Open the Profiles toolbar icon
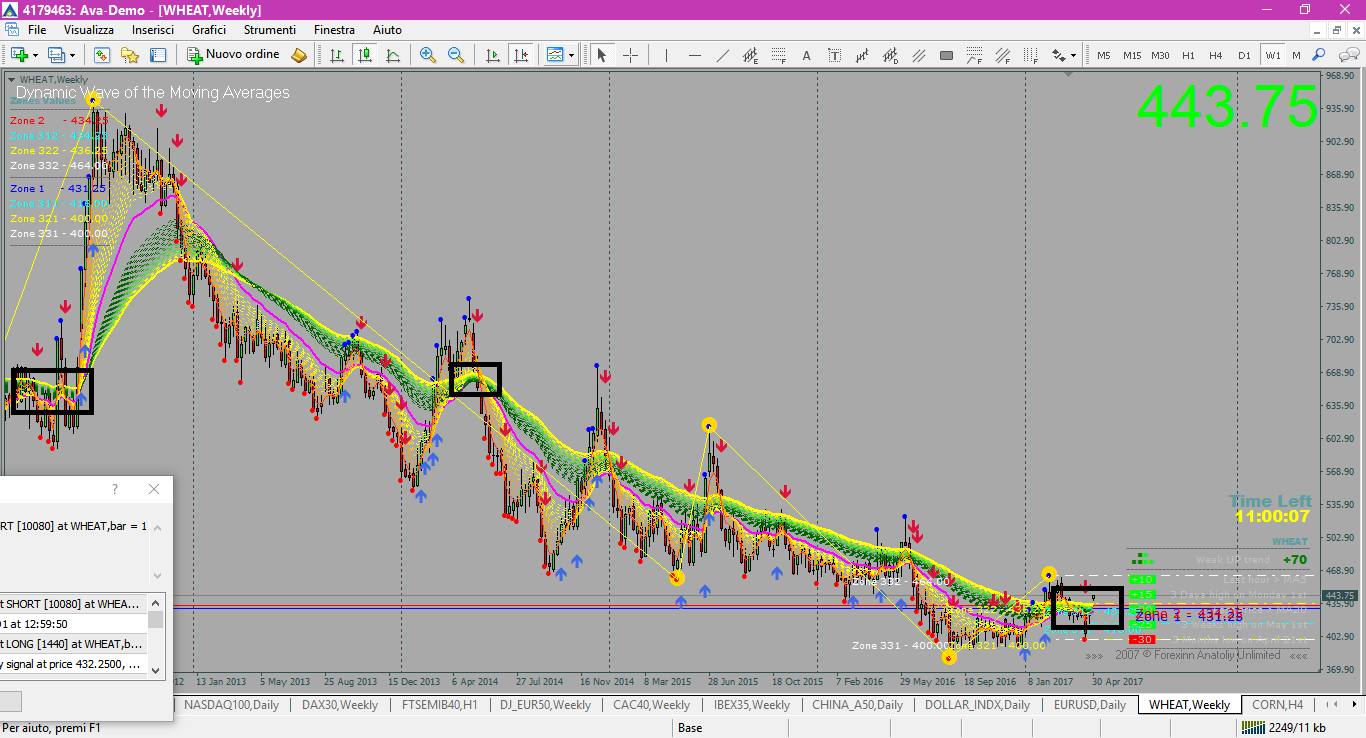 coord(56,55)
